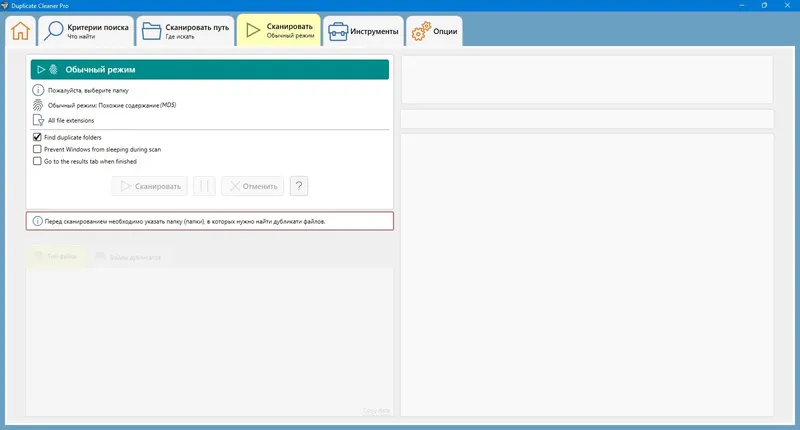Click the magnifier icon in Критерии поиска
This screenshot has width=800, height=430.
point(53,31)
